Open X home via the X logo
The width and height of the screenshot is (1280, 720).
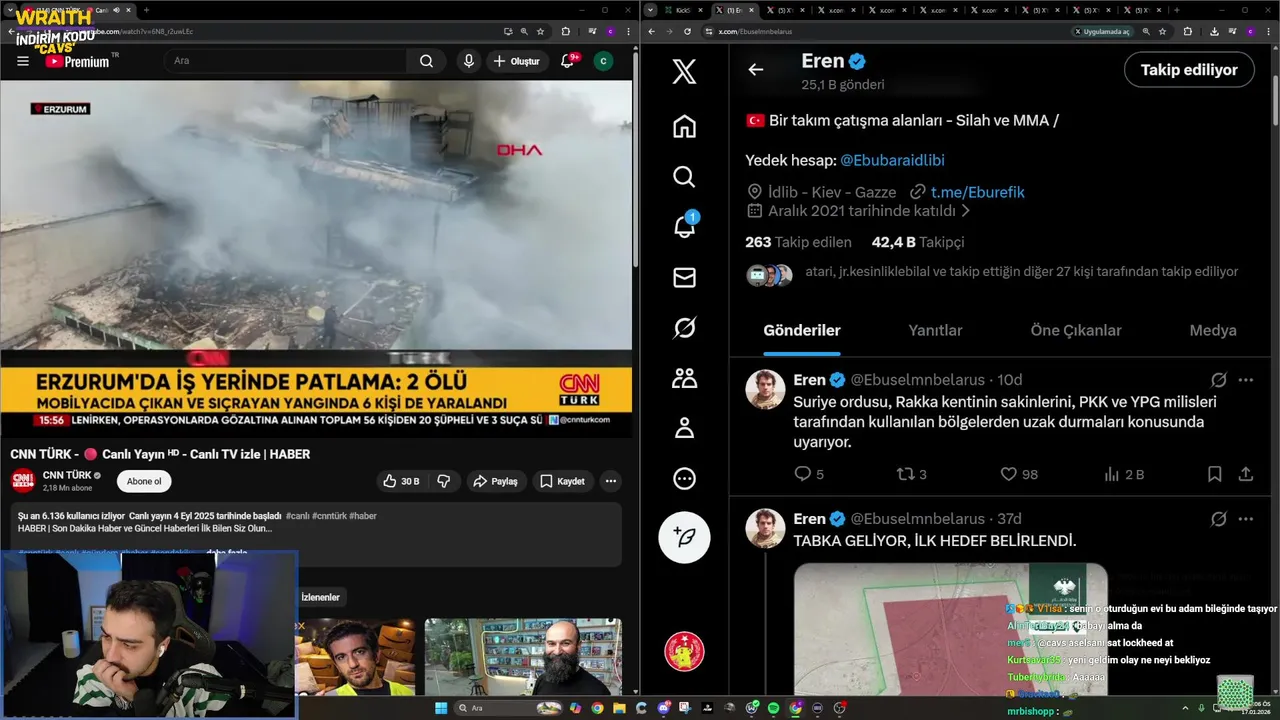click(x=684, y=71)
